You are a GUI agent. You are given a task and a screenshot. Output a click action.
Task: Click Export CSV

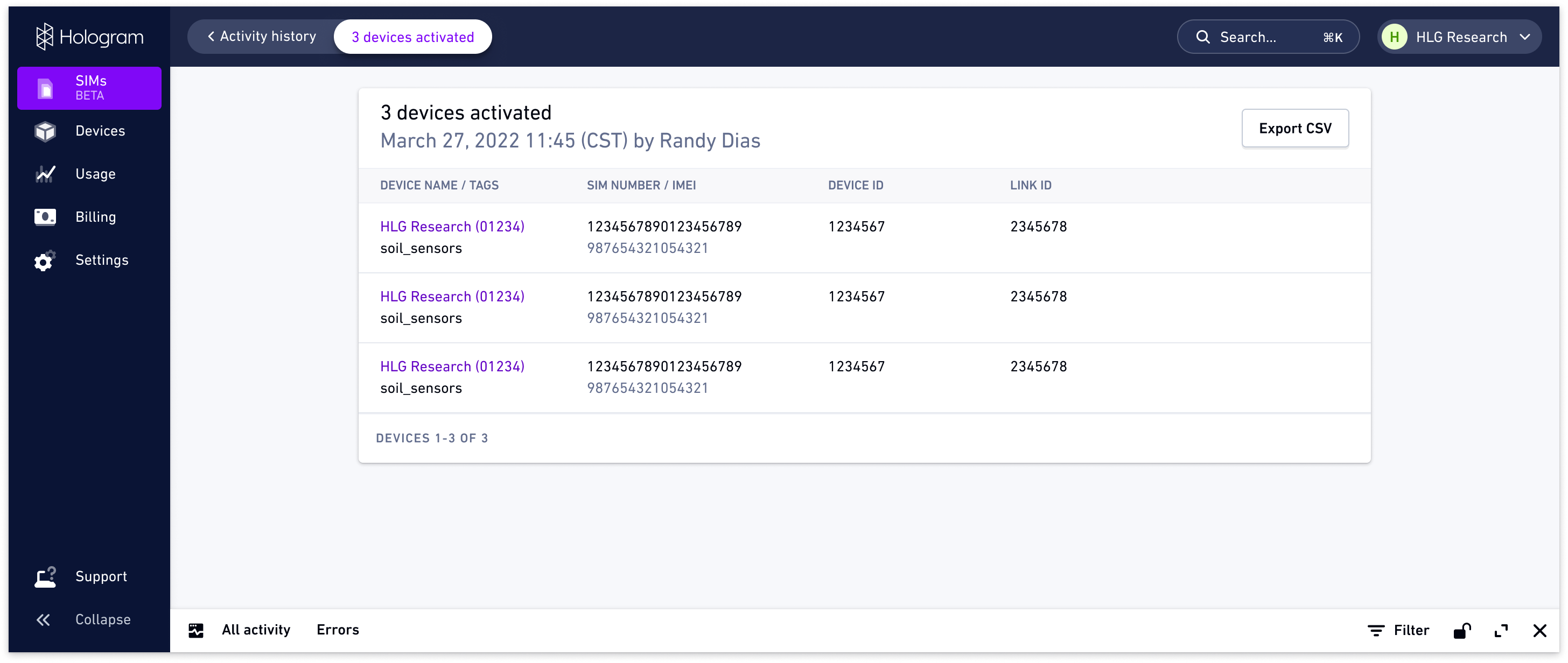tap(1296, 128)
